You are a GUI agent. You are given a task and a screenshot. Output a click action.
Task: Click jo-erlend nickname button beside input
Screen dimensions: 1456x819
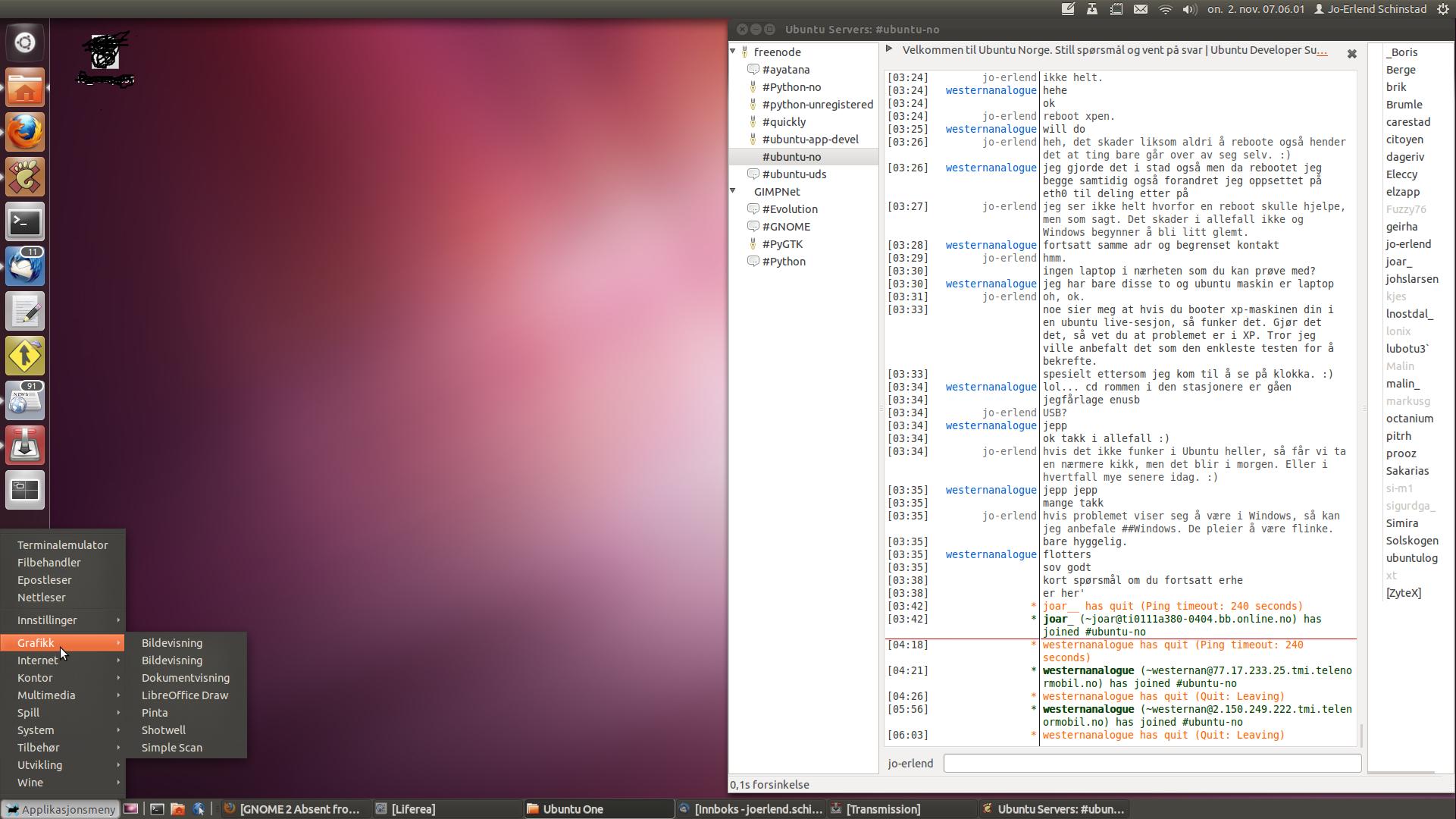pyautogui.click(x=910, y=764)
